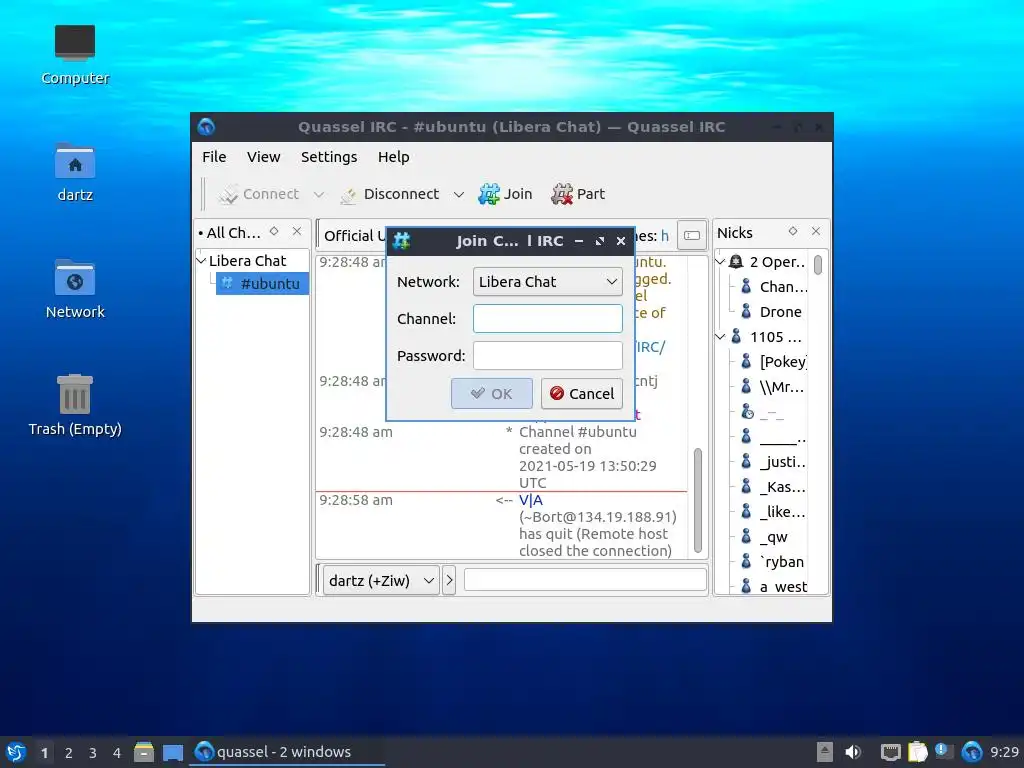Viewport: 1024px width, 768px height.
Task: Close the All Chats panel
Action: click(297, 231)
